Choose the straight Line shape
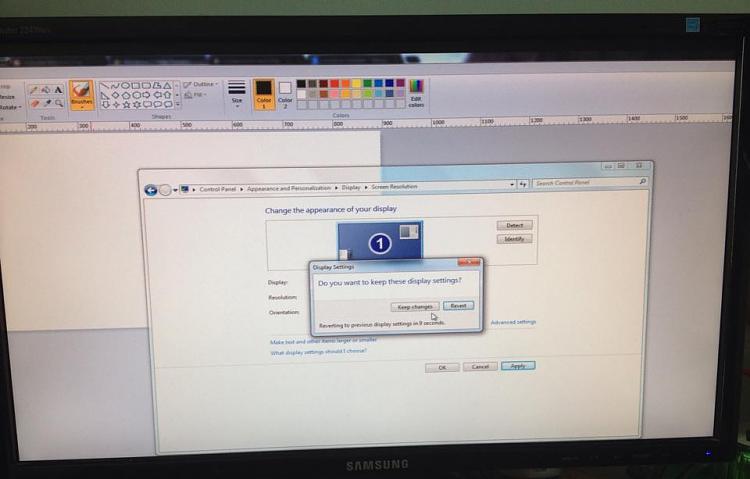The width and height of the screenshot is (750, 479). tap(105, 86)
